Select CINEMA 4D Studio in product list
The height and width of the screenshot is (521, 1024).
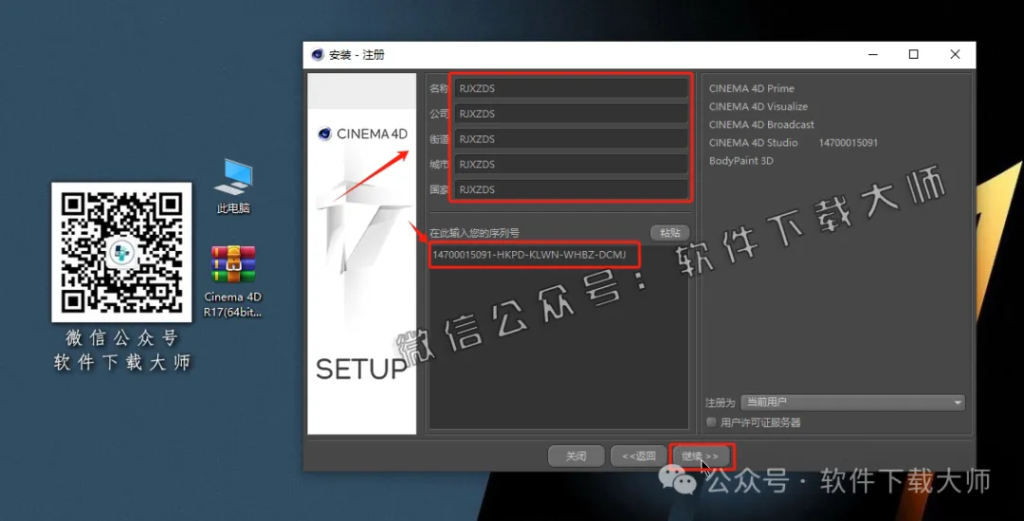753,142
